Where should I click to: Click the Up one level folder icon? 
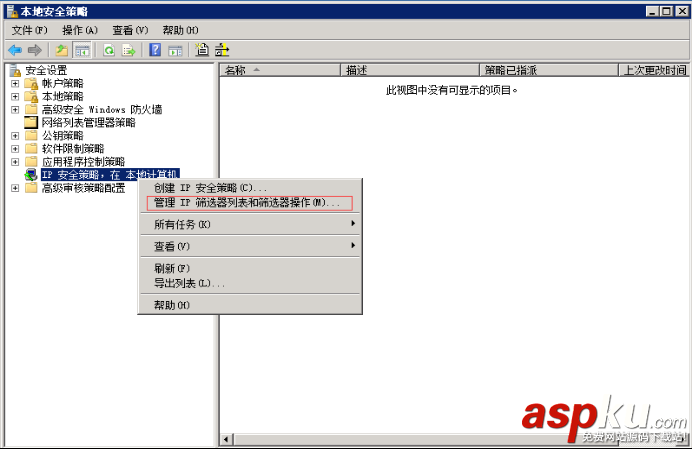(x=62, y=50)
